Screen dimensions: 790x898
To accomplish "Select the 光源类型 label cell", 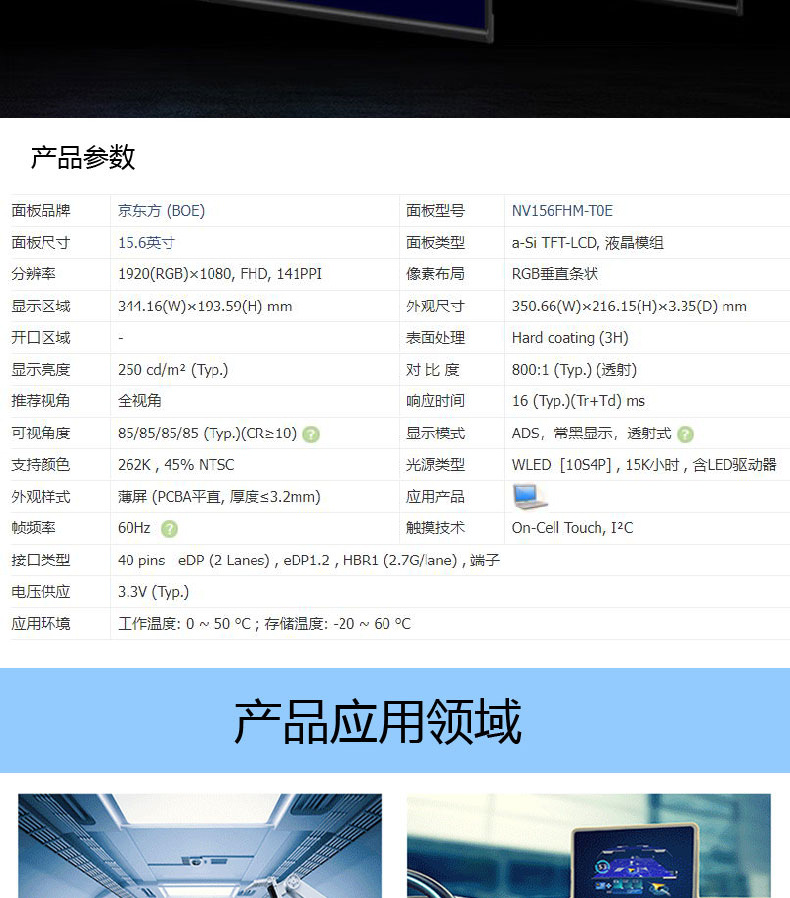I will click(435, 465).
